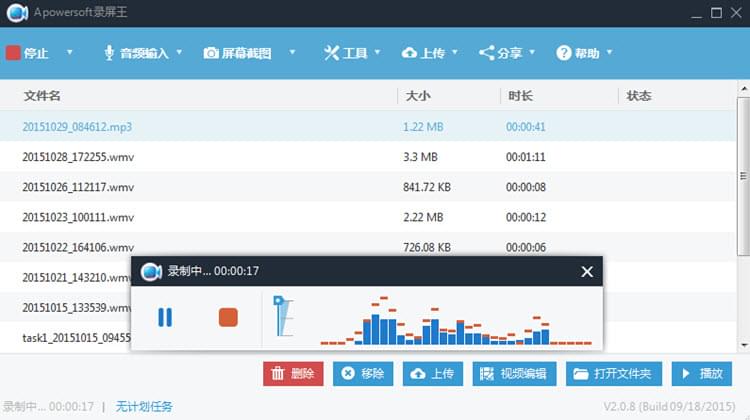Select the file starting 20151015_133539

point(77,308)
